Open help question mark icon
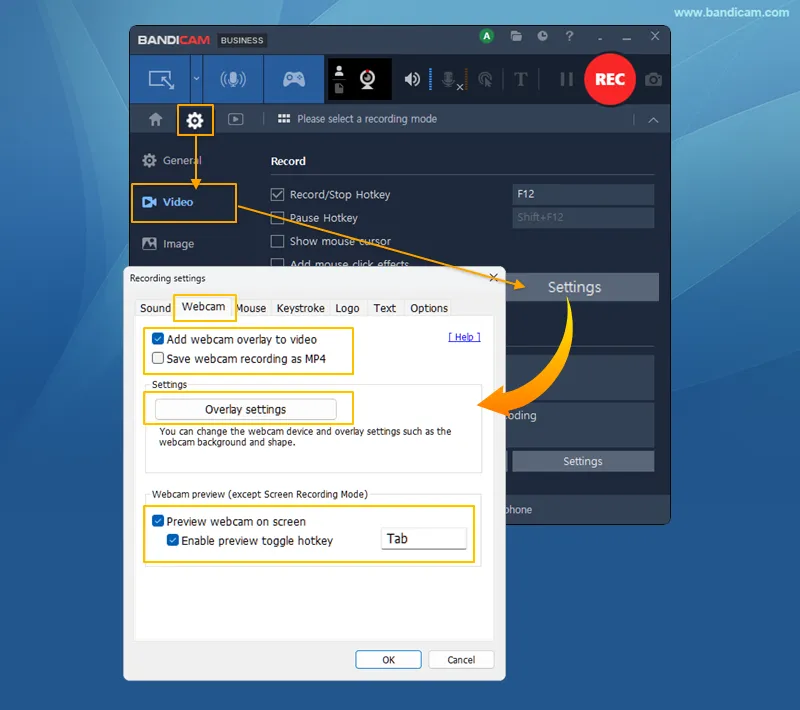 (x=569, y=36)
